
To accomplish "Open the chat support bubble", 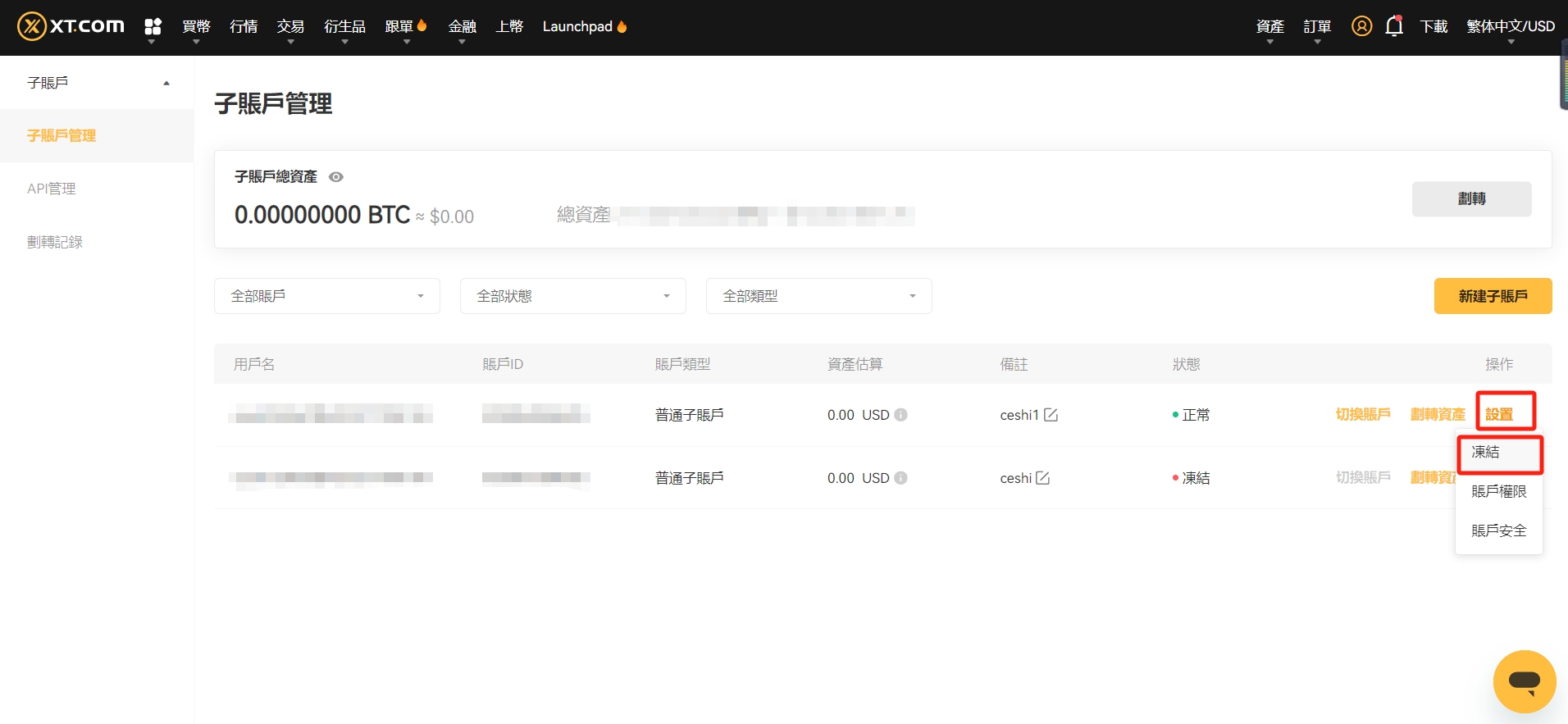I will click(x=1525, y=681).
